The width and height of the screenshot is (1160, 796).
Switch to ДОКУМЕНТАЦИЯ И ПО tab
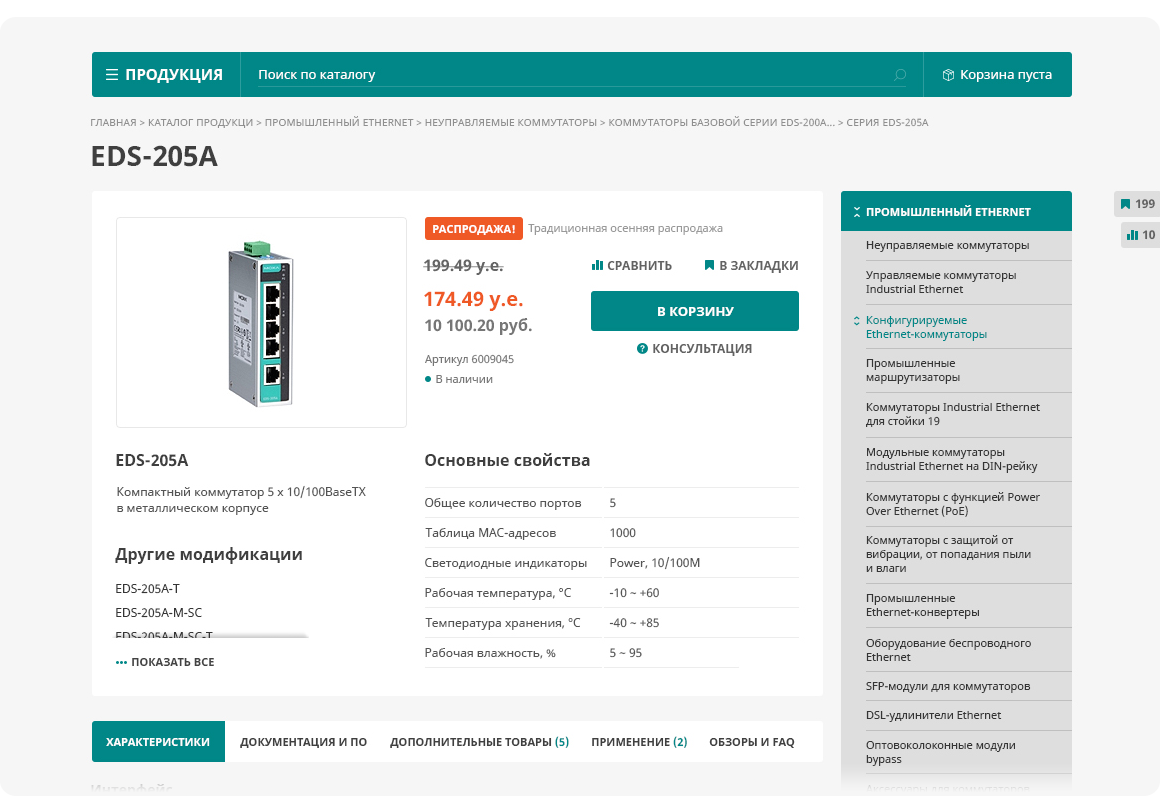303,741
